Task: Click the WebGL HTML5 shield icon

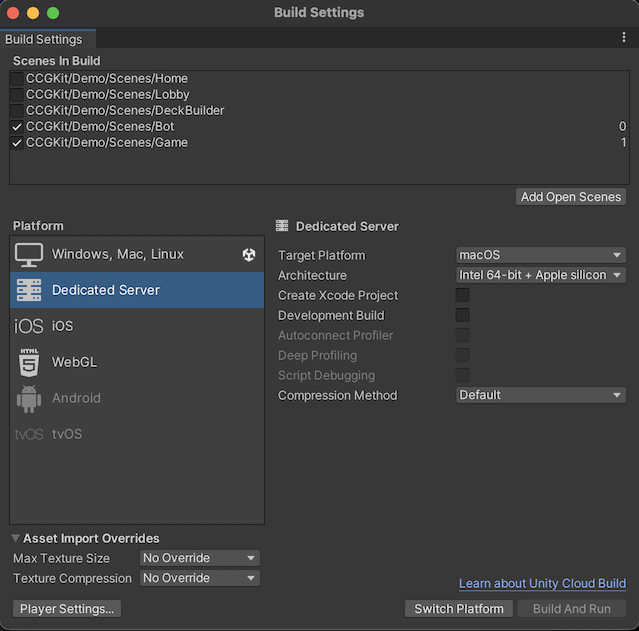Action: [29, 362]
